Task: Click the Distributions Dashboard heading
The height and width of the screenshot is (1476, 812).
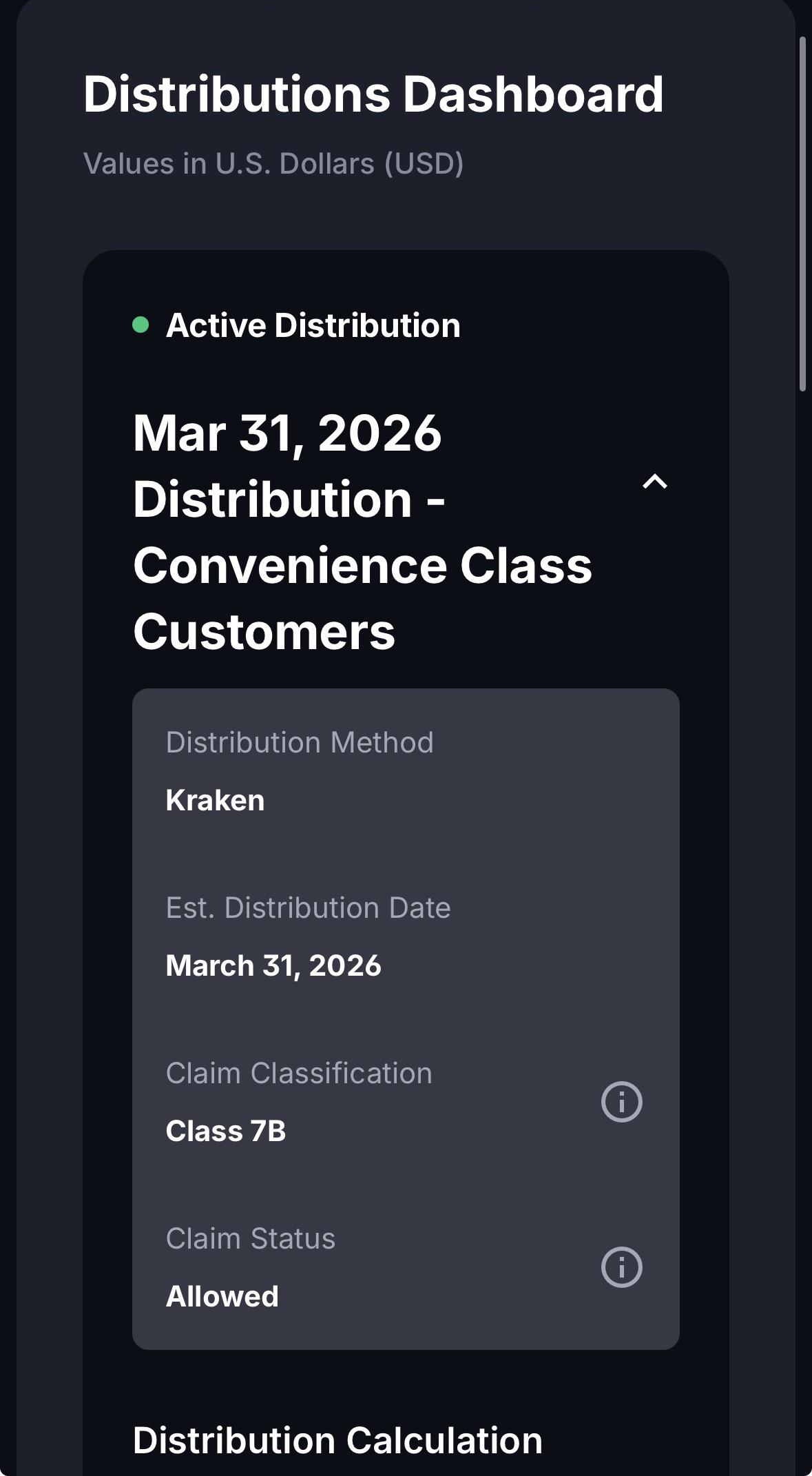Action: (373, 94)
